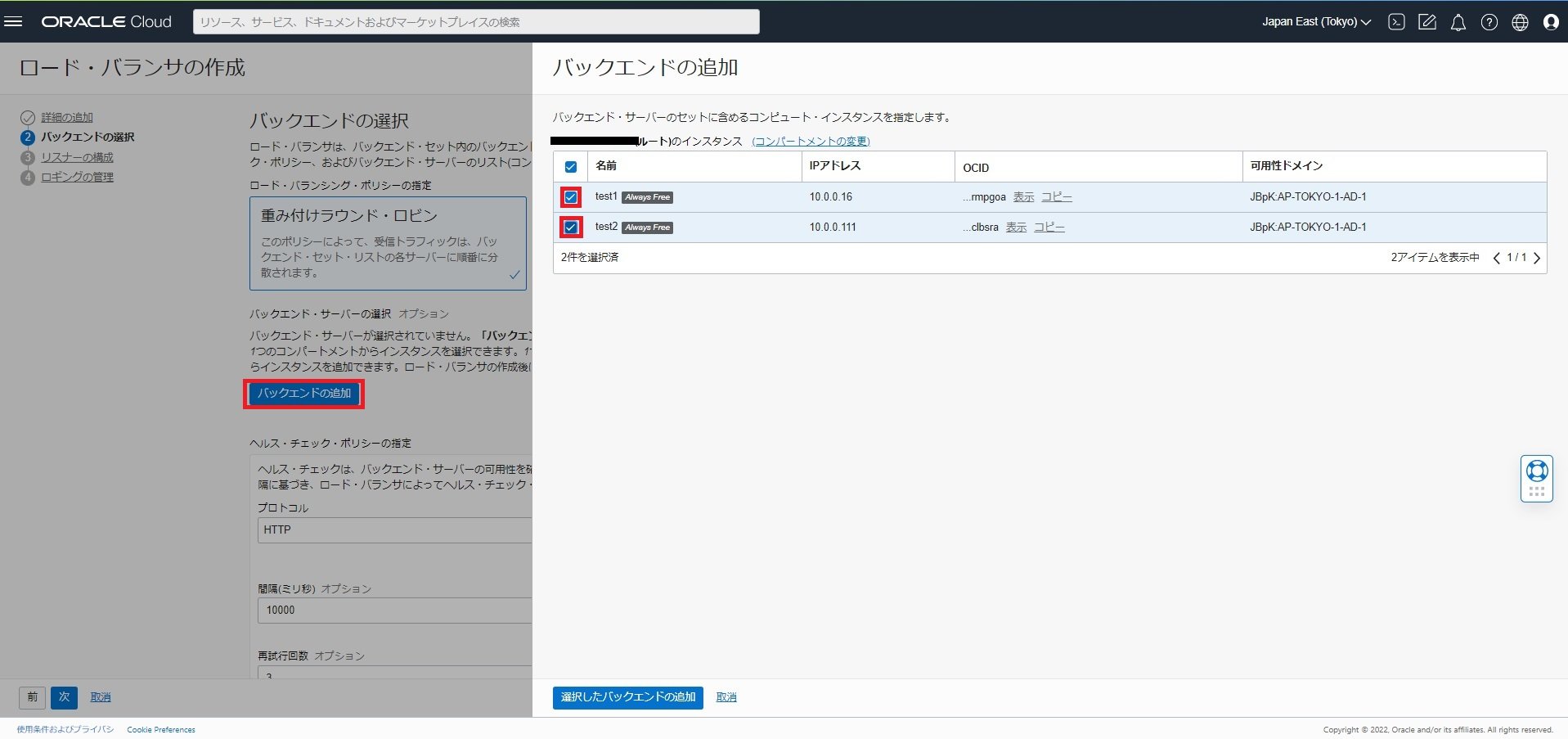Open the language selector globe icon
This screenshot has width=1568, height=739.
tap(1519, 22)
